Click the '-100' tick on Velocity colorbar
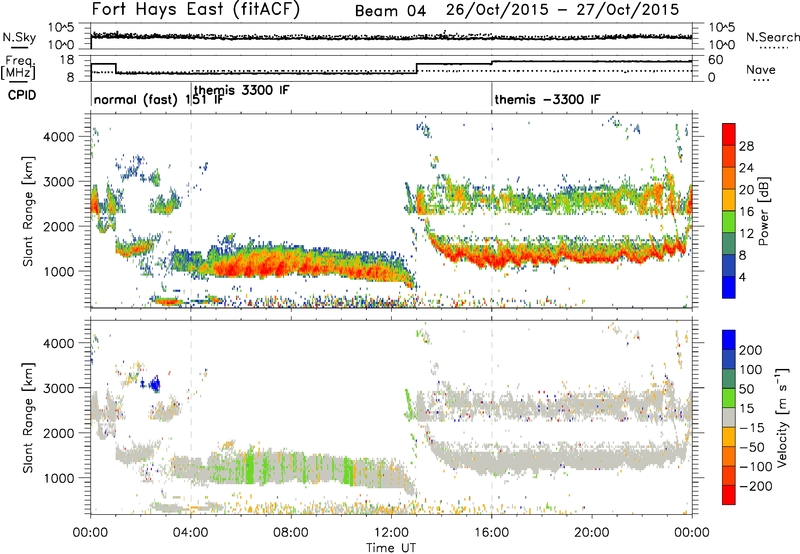 [x=756, y=466]
